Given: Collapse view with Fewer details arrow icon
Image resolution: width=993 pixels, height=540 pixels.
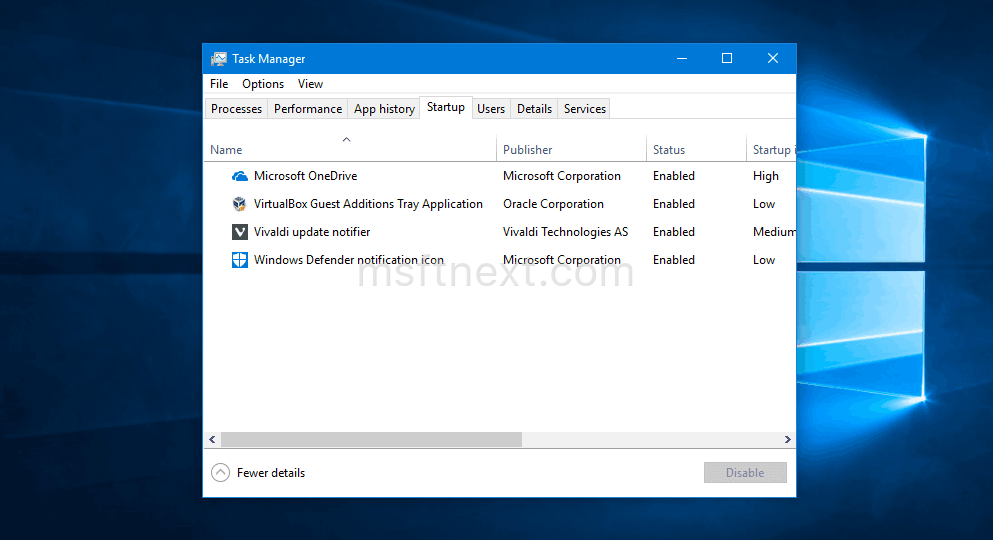Looking at the screenshot, I should pos(220,473).
